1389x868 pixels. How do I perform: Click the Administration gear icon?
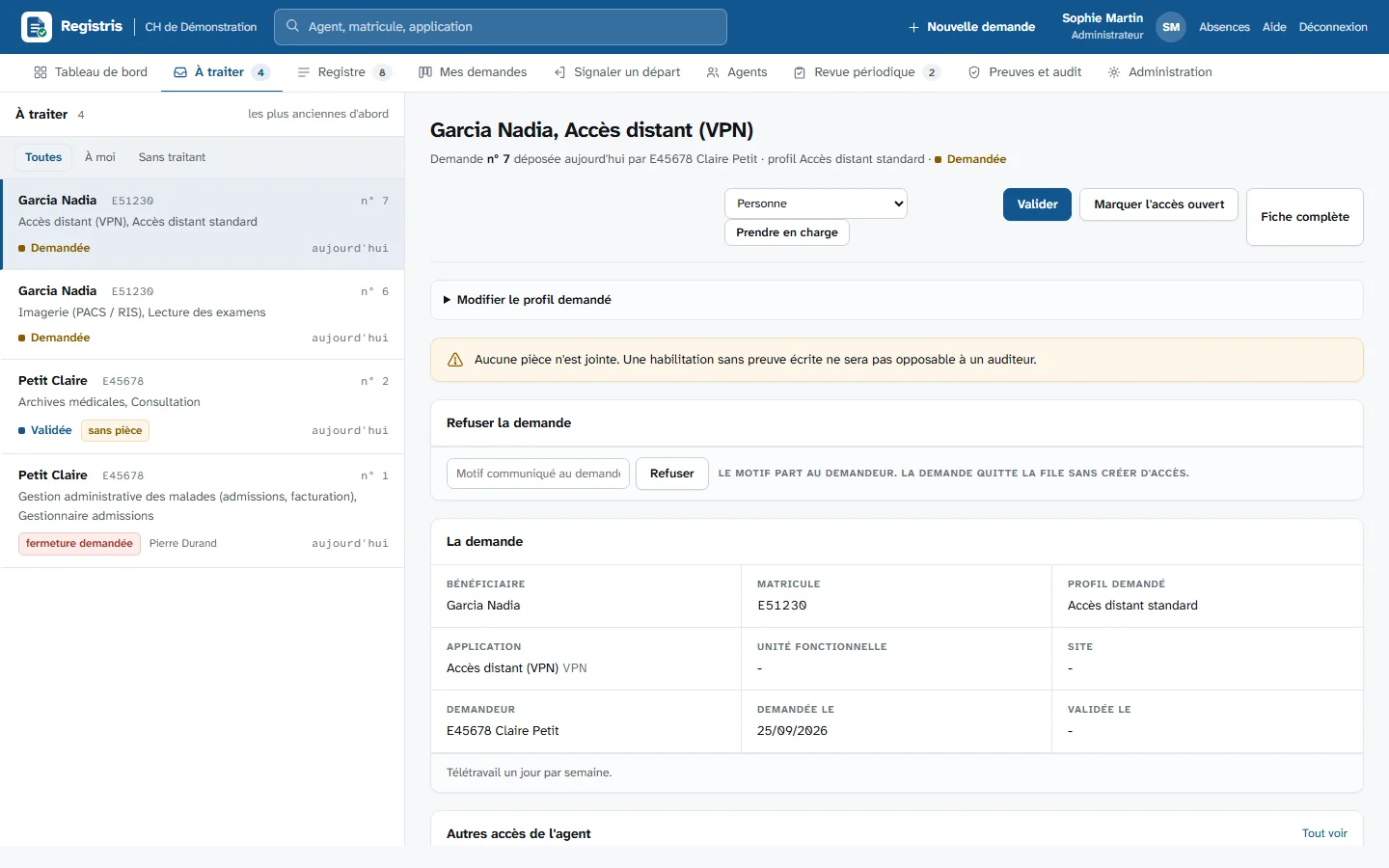coord(1114,72)
